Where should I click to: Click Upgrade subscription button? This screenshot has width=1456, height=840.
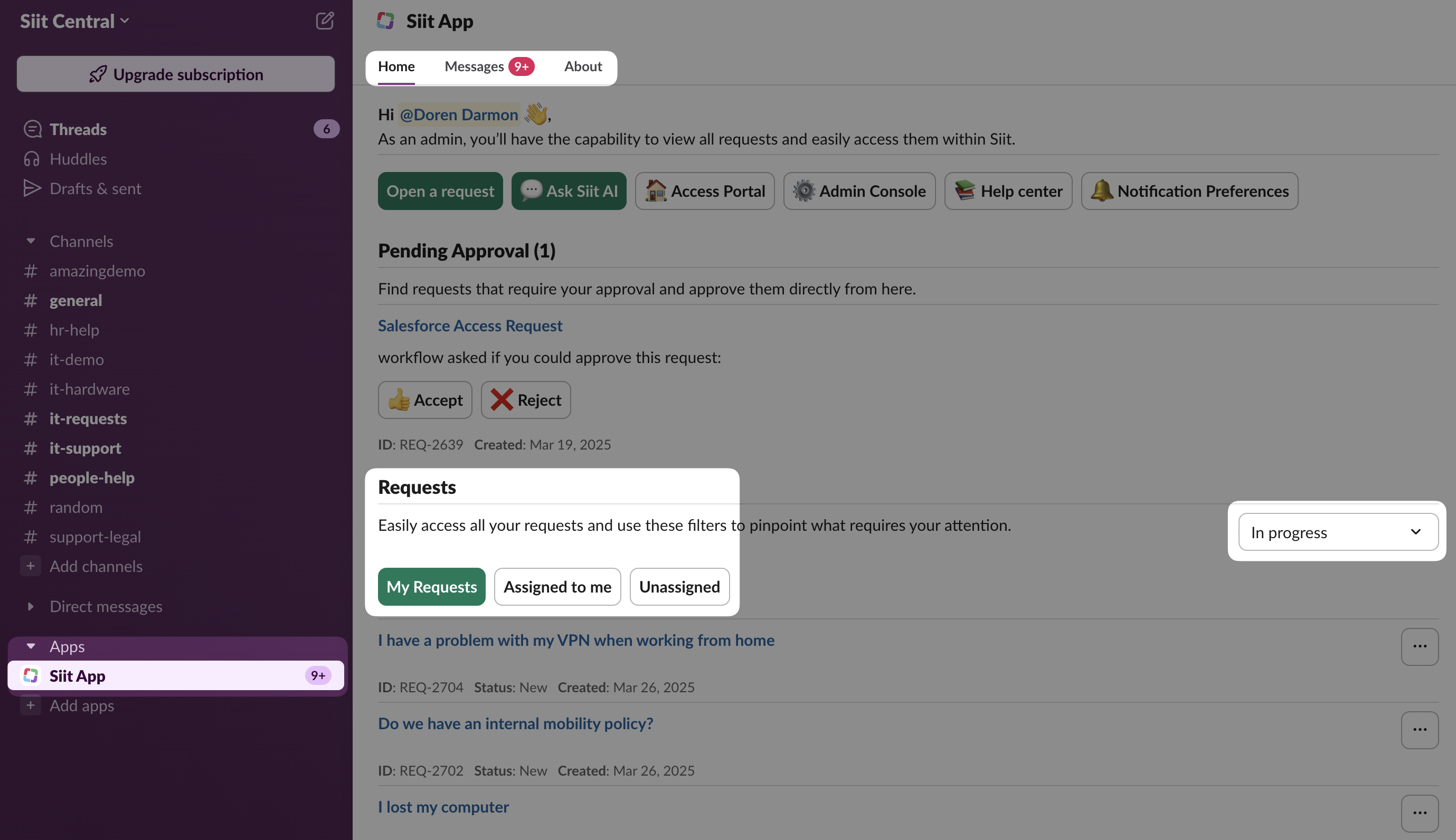(x=175, y=74)
